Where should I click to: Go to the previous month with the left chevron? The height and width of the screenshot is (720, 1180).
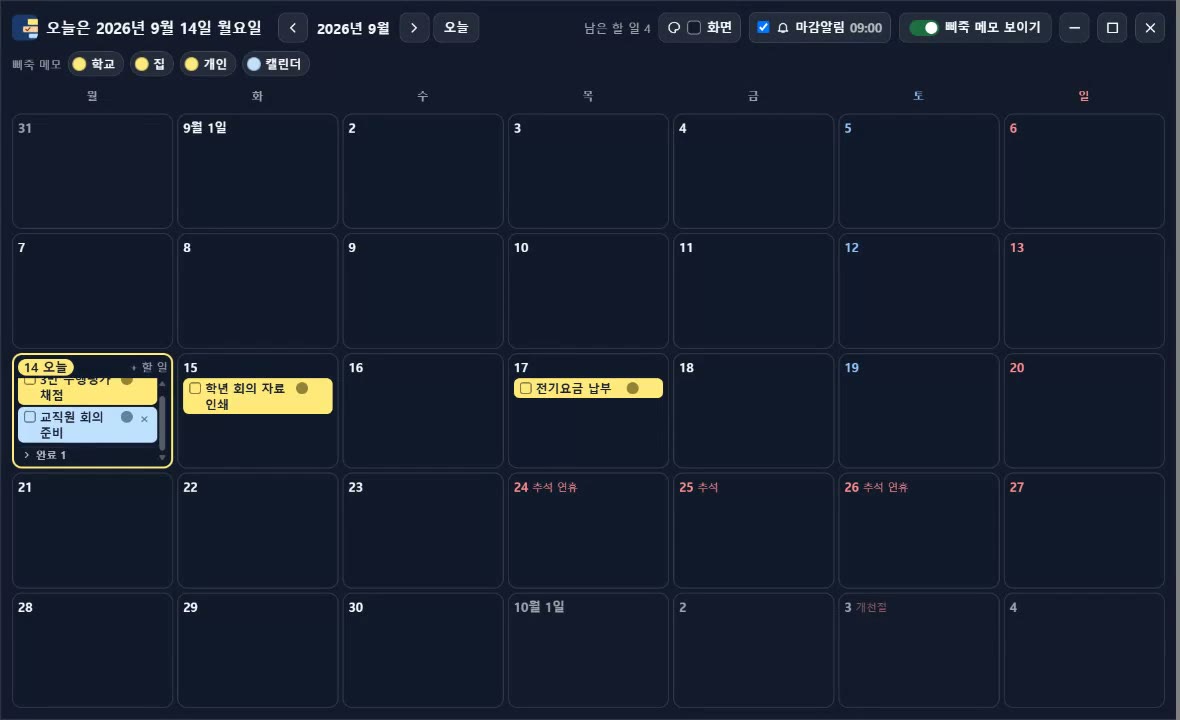(293, 28)
